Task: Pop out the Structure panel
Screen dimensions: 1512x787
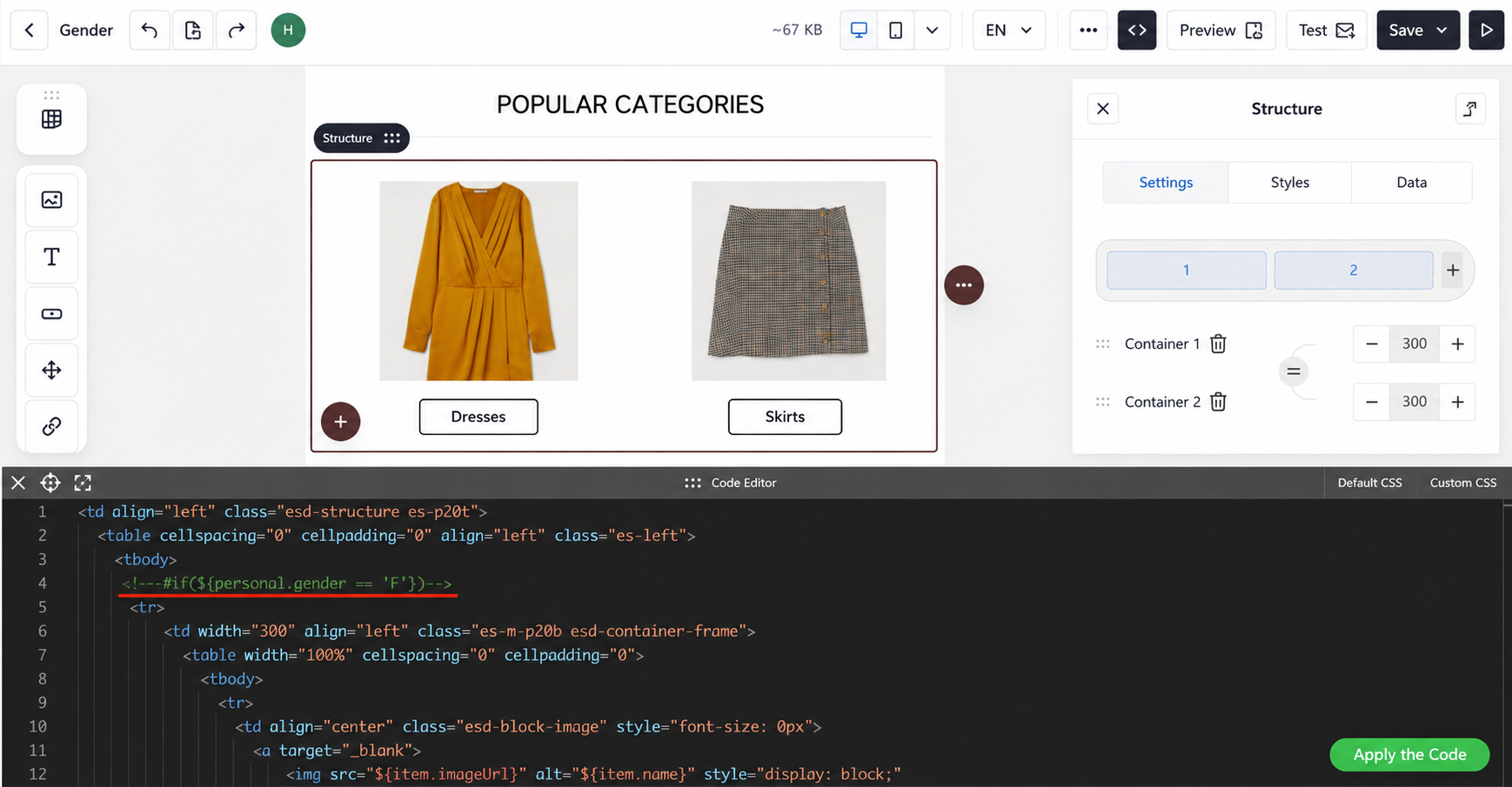Action: [x=1470, y=109]
